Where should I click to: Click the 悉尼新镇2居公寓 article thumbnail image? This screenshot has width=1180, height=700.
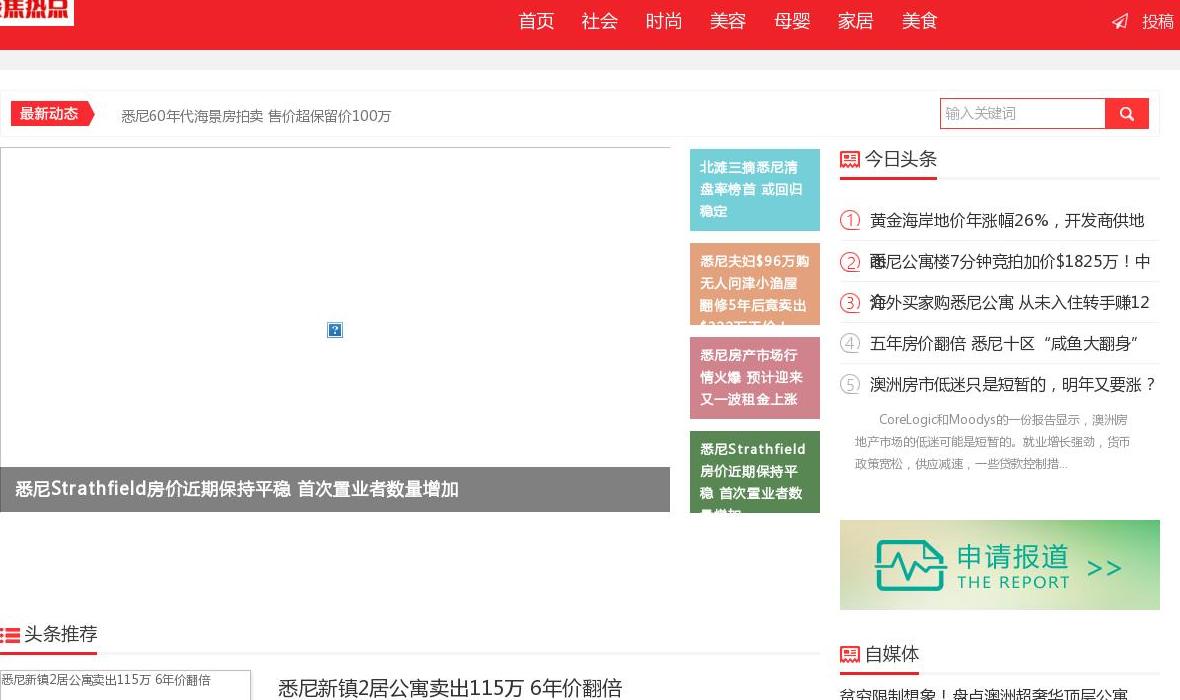click(x=125, y=685)
